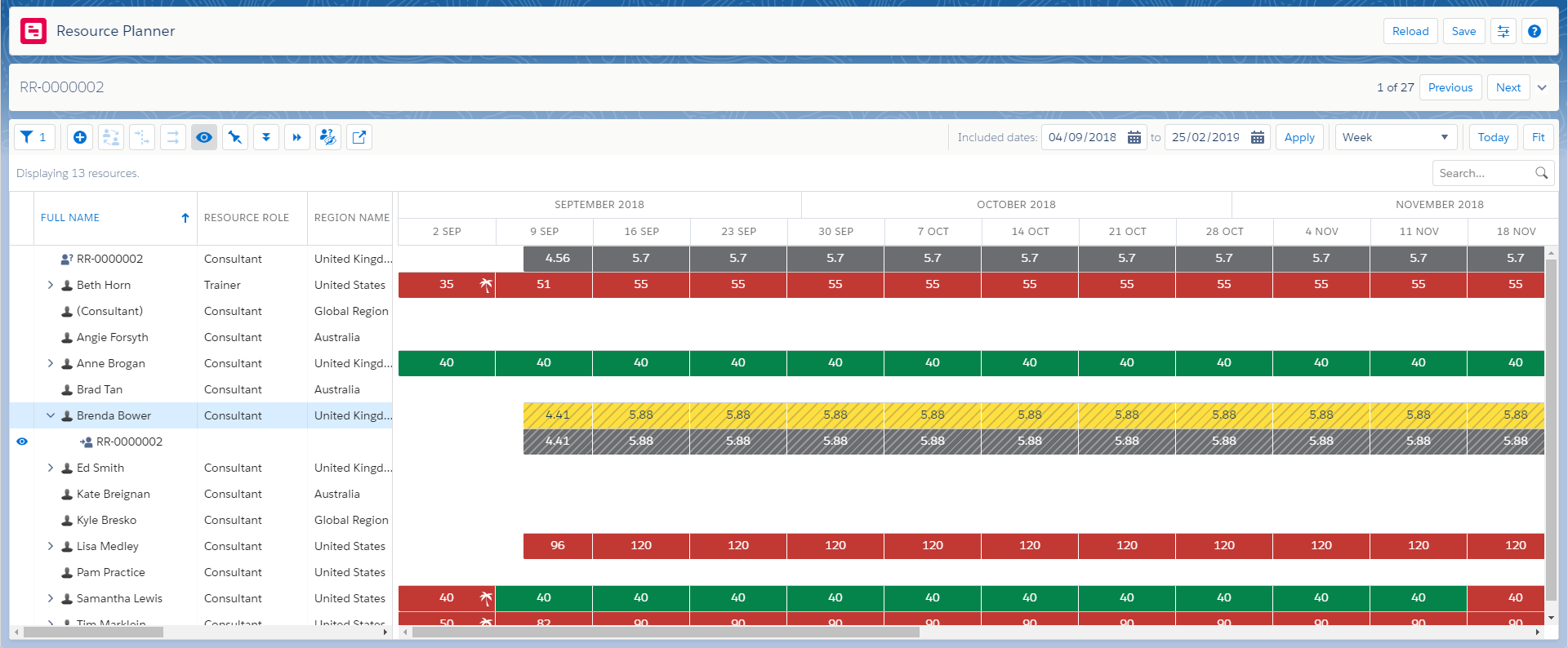The image size is (1568, 648).
Task: Toggle hide unassigned resources icon
Action: tap(328, 137)
